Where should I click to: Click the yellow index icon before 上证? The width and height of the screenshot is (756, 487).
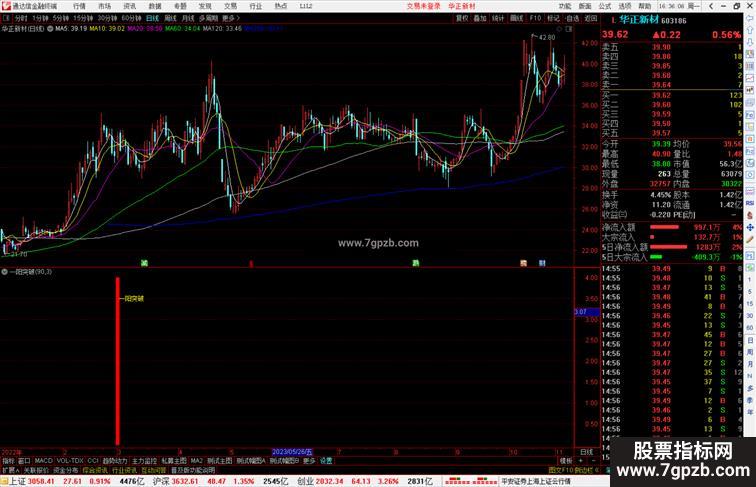point(4,481)
